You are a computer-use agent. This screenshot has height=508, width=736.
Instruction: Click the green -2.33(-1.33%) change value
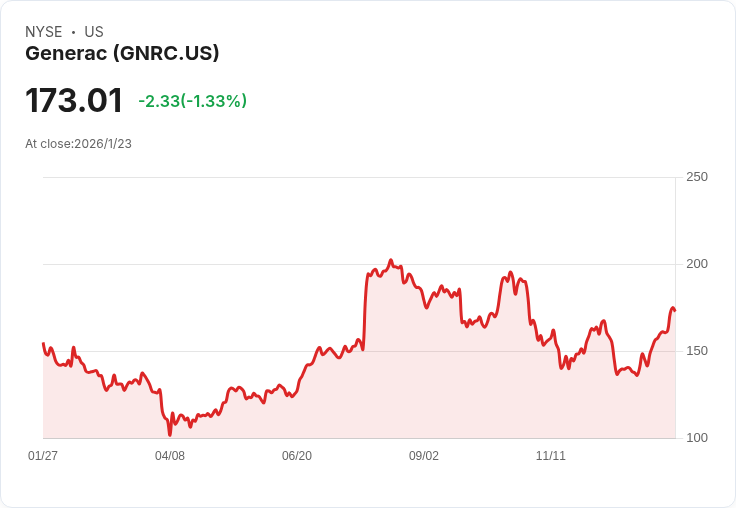[192, 101]
